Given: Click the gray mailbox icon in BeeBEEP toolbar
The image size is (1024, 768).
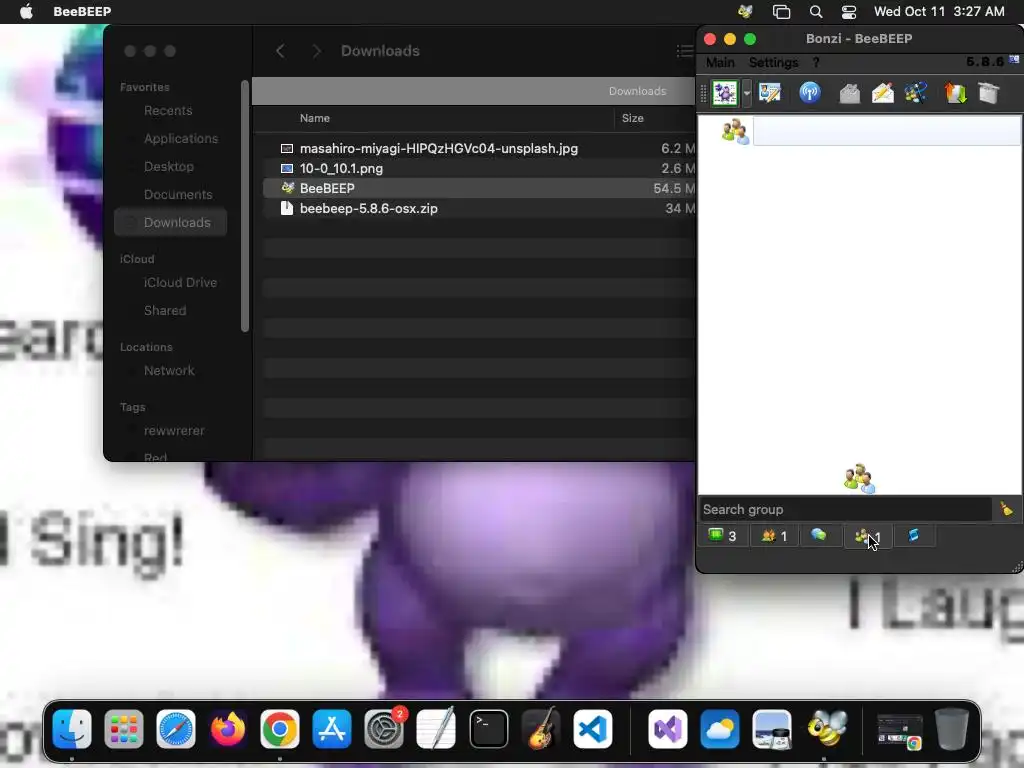Looking at the screenshot, I should pos(850,93).
